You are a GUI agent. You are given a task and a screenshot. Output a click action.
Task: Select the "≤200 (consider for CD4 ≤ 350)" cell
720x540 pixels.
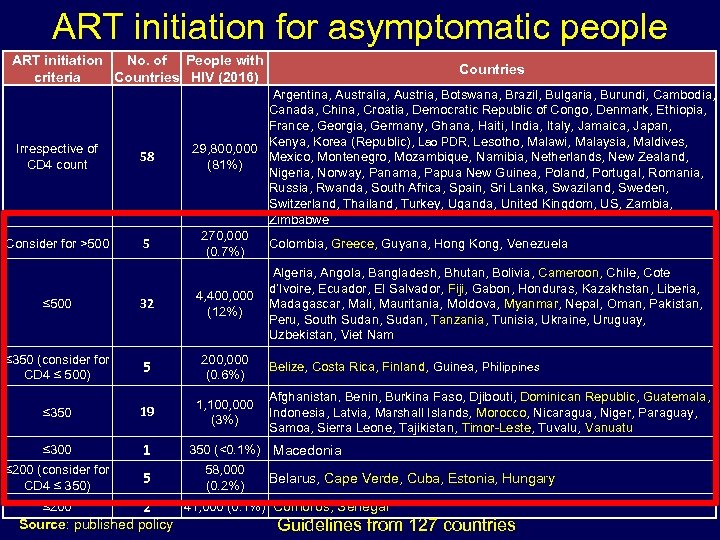click(x=57, y=478)
